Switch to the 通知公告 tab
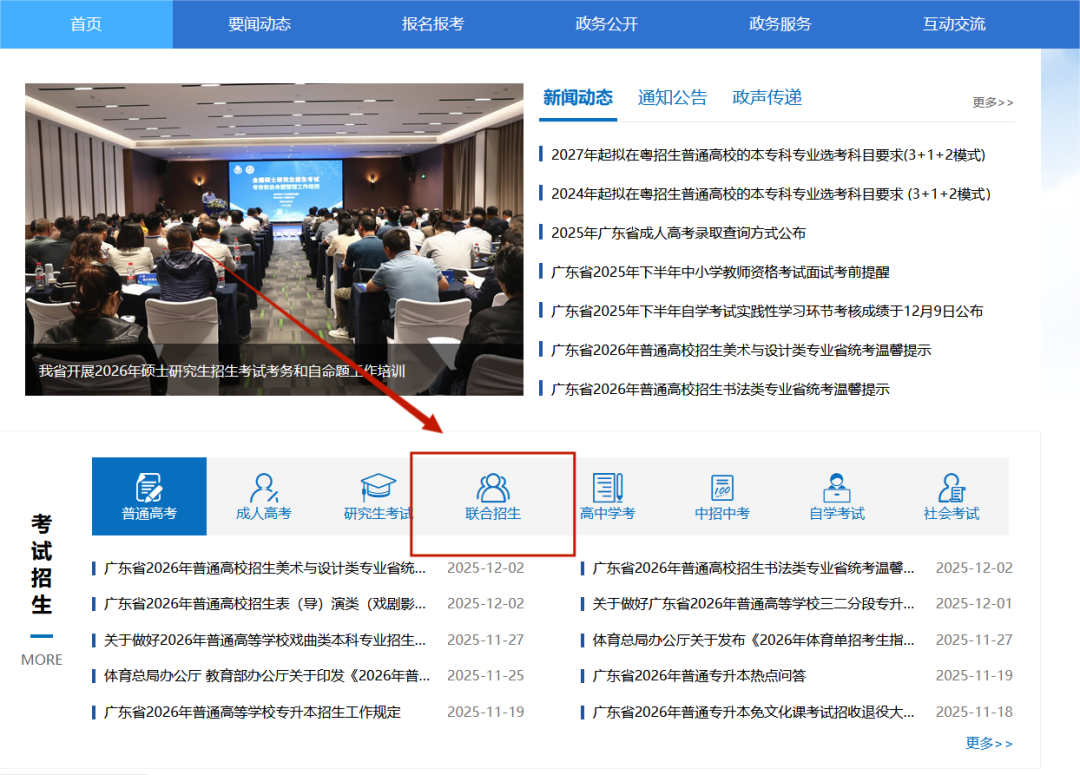The image size is (1080, 775). point(672,98)
